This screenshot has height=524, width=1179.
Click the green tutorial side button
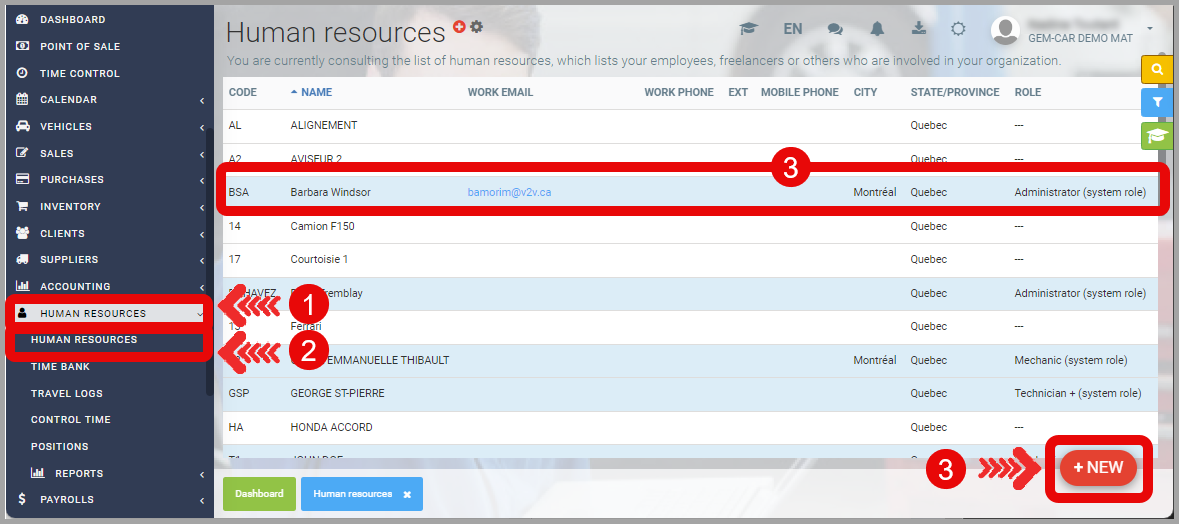1157,136
